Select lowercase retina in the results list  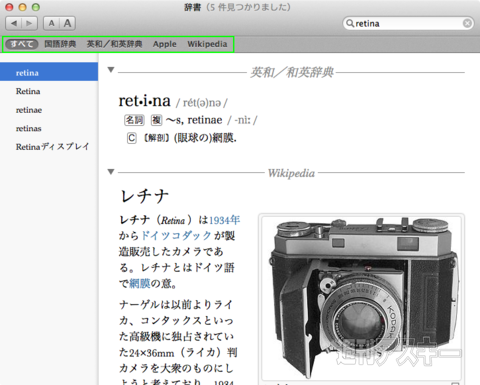pyautogui.click(x=49, y=72)
